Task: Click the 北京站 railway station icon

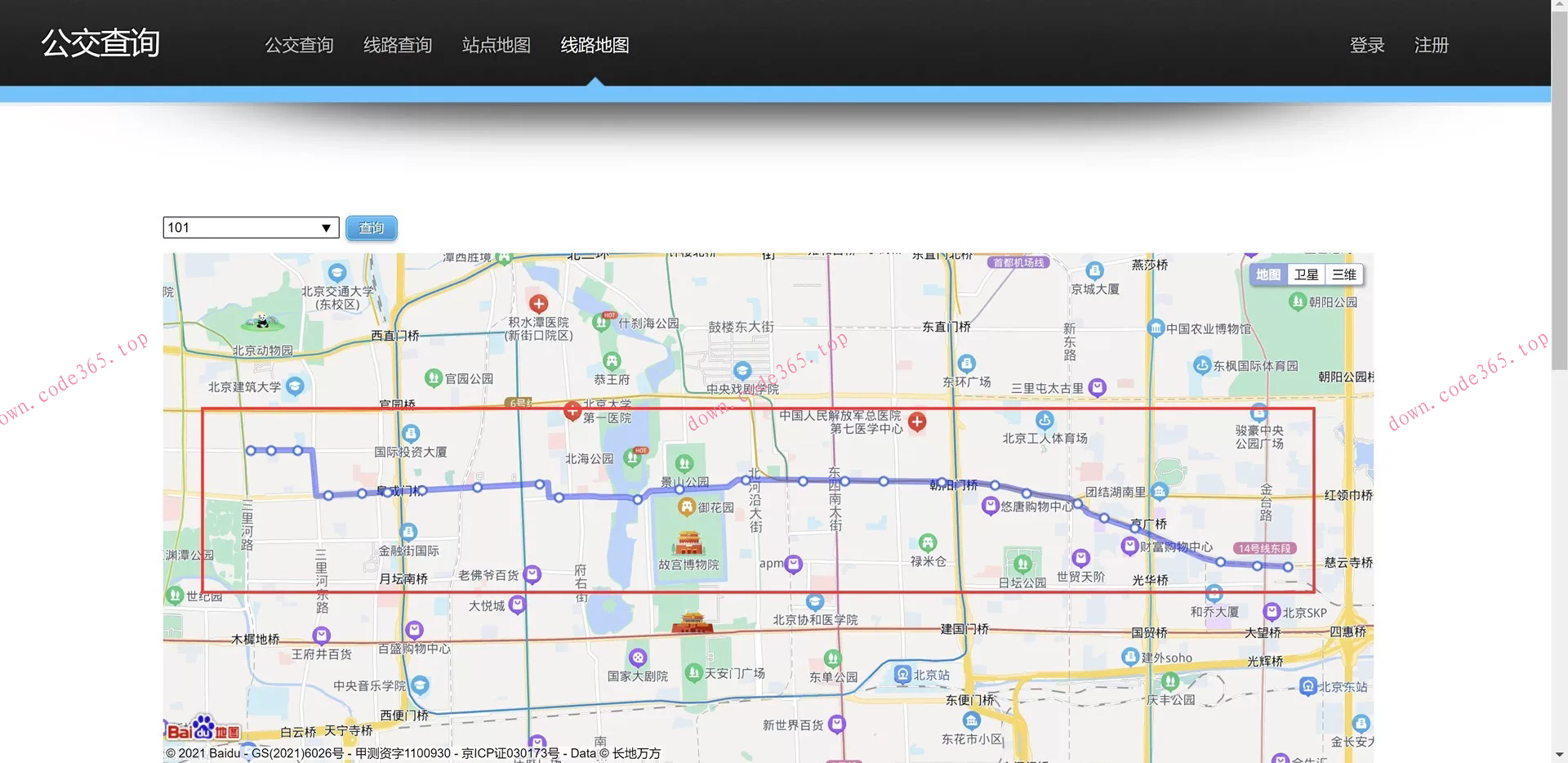Action: tap(902, 675)
